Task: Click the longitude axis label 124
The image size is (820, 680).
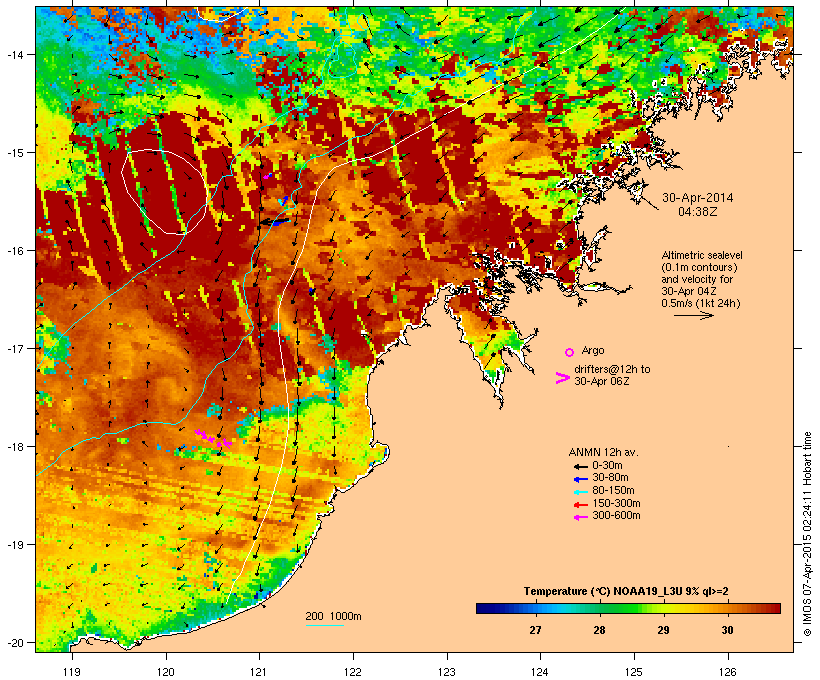Action: coord(540,672)
